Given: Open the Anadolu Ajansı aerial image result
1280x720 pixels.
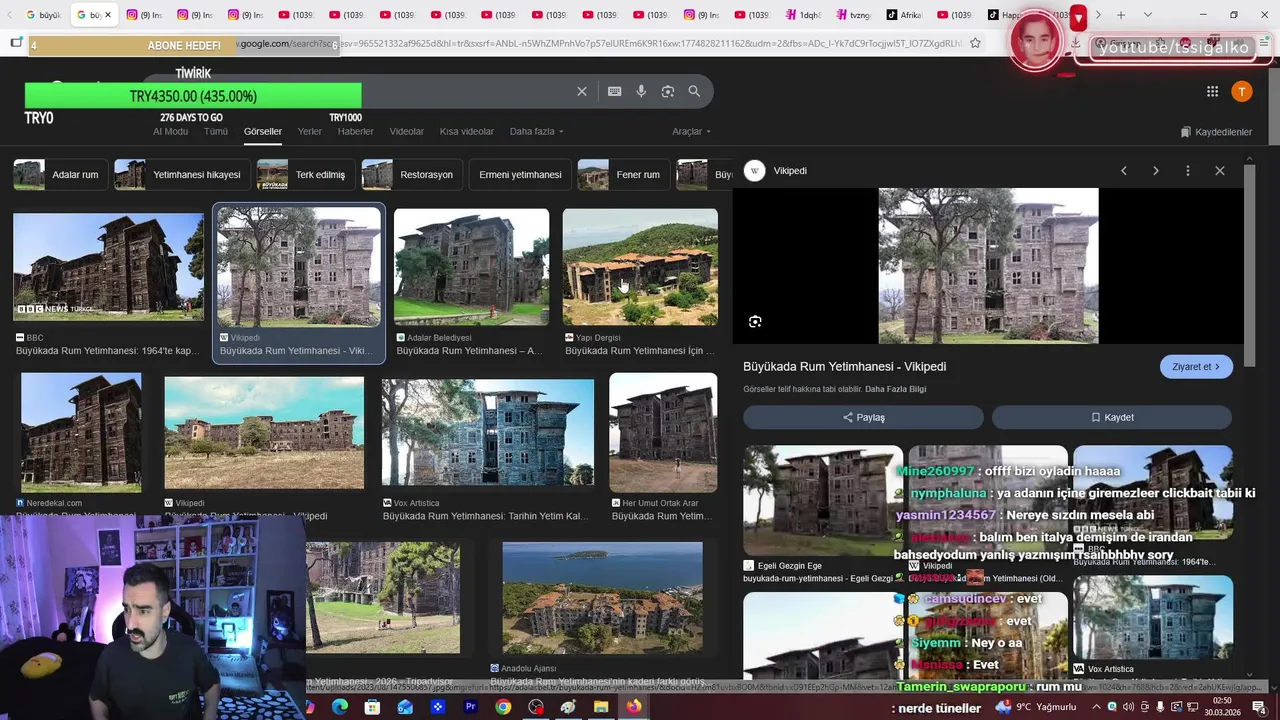Looking at the screenshot, I should point(602,598).
